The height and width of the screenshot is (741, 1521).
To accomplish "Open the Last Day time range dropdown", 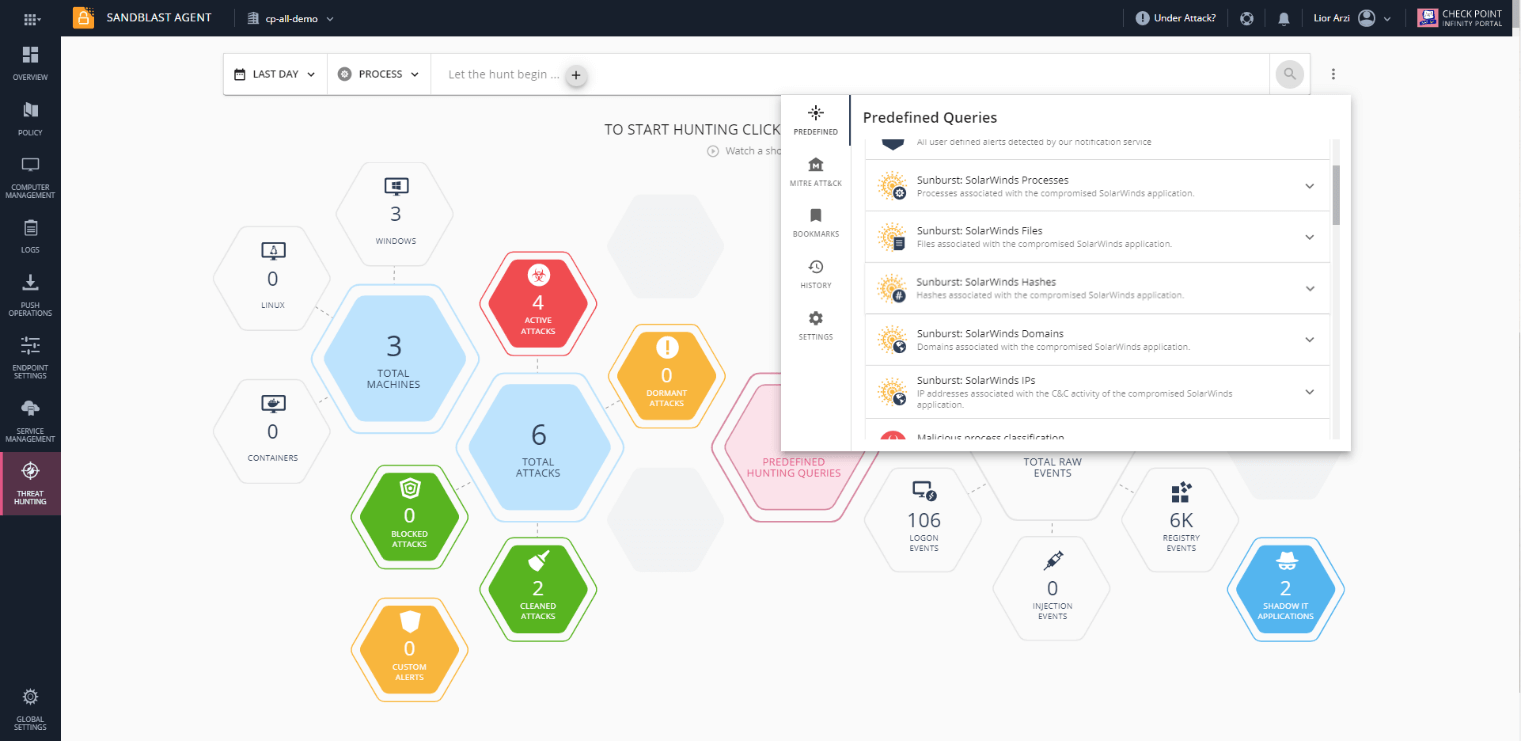I will 275,74.
